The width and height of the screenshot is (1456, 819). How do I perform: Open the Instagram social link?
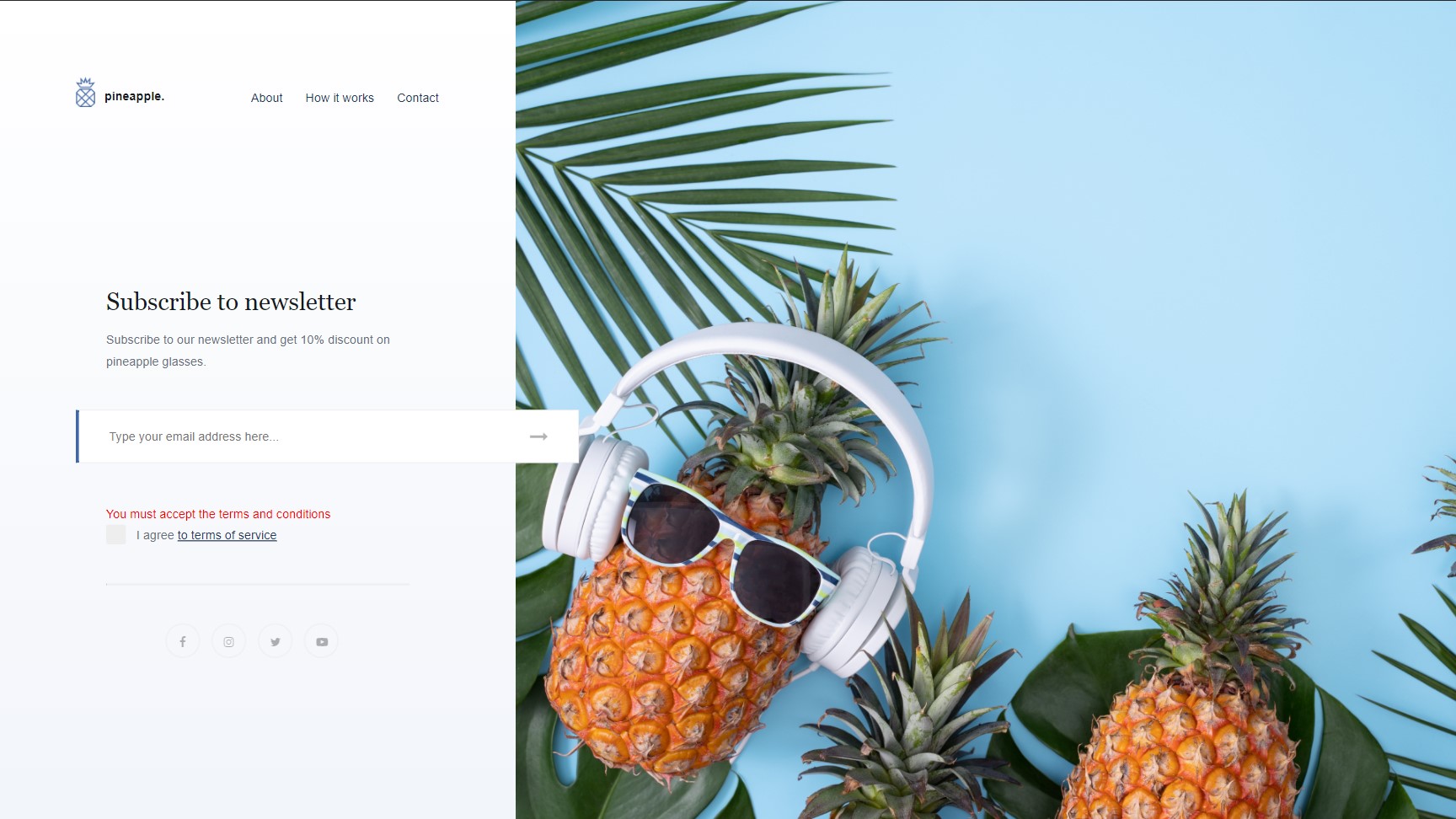coord(228,641)
